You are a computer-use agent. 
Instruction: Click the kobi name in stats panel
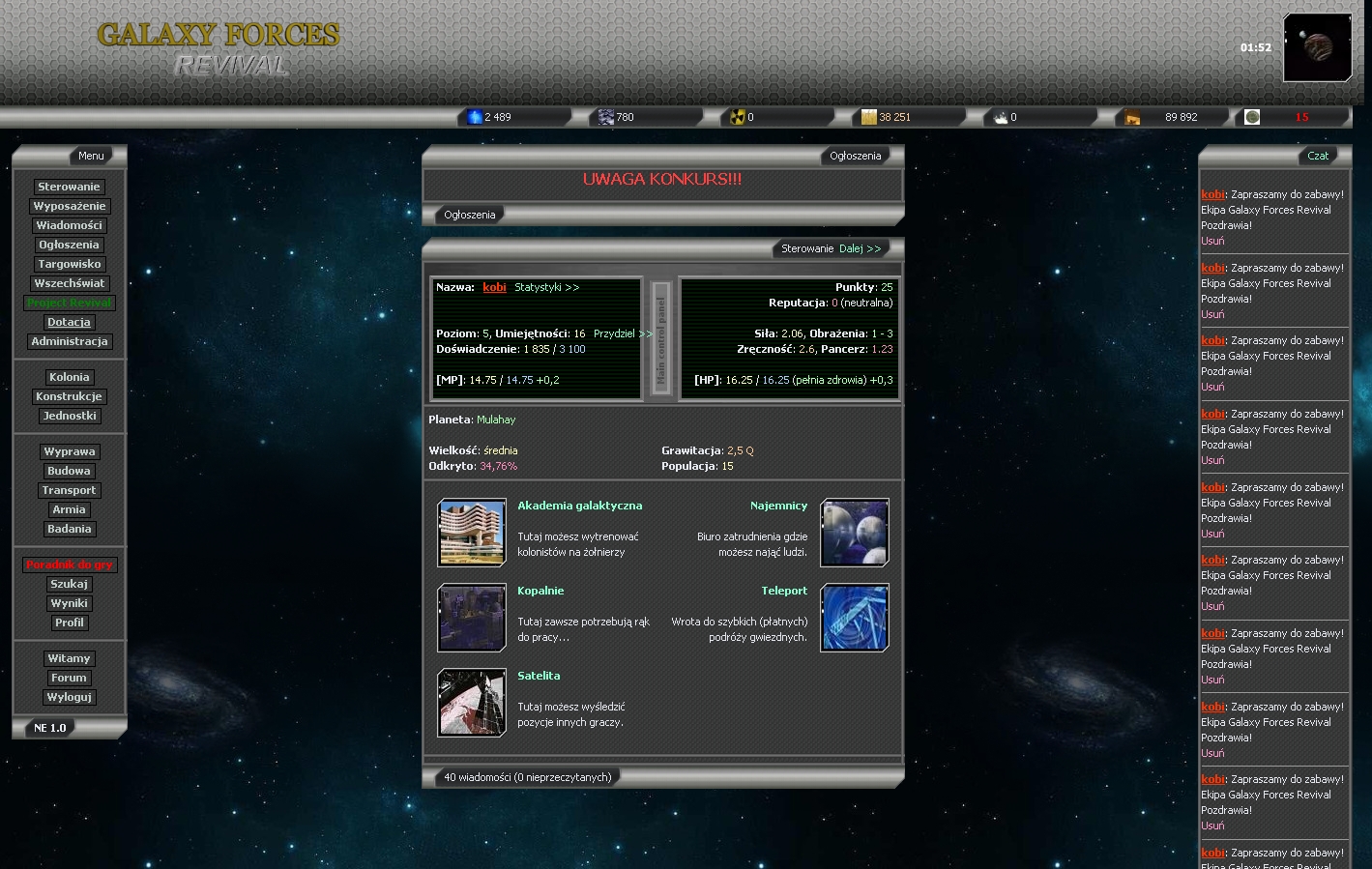coord(494,287)
